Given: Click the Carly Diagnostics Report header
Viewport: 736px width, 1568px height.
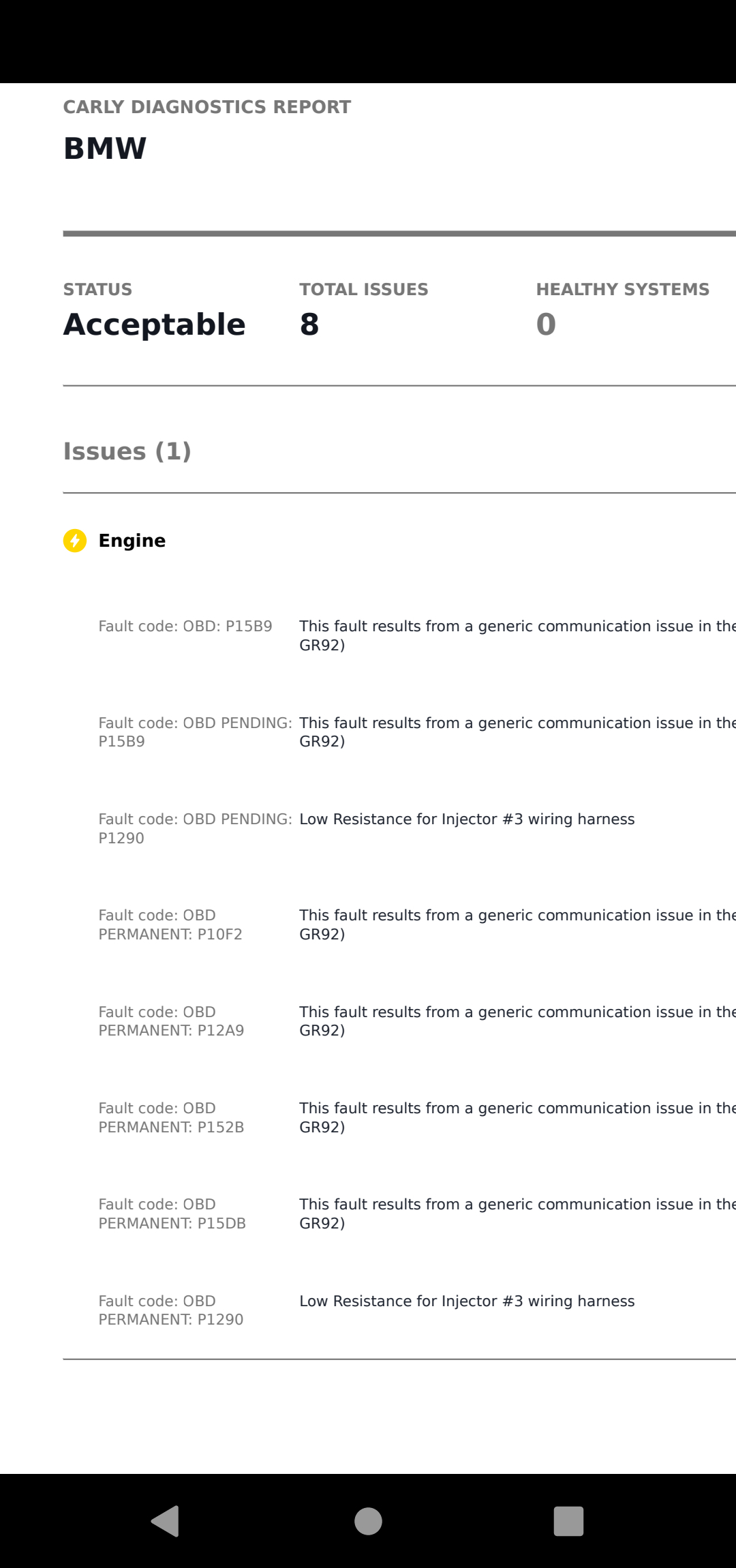Looking at the screenshot, I should tap(206, 107).
